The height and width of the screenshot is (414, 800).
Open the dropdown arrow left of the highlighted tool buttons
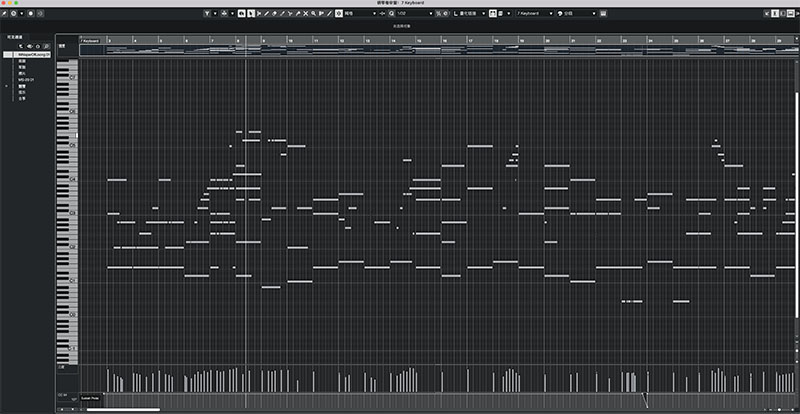pyautogui.click(x=233, y=13)
